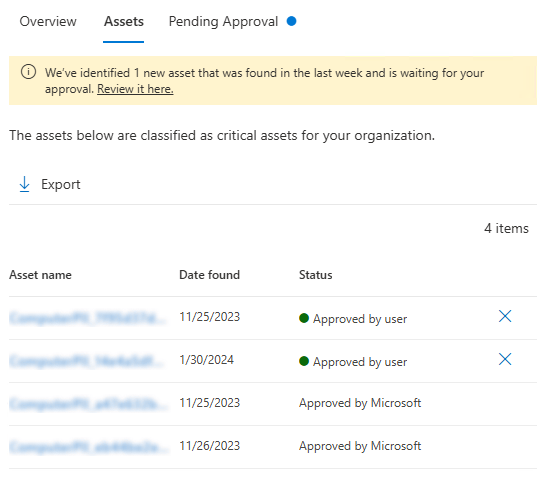The height and width of the screenshot is (477, 554).
Task: Open the asset link dated 1/30/2024
Action: [x=87, y=361]
